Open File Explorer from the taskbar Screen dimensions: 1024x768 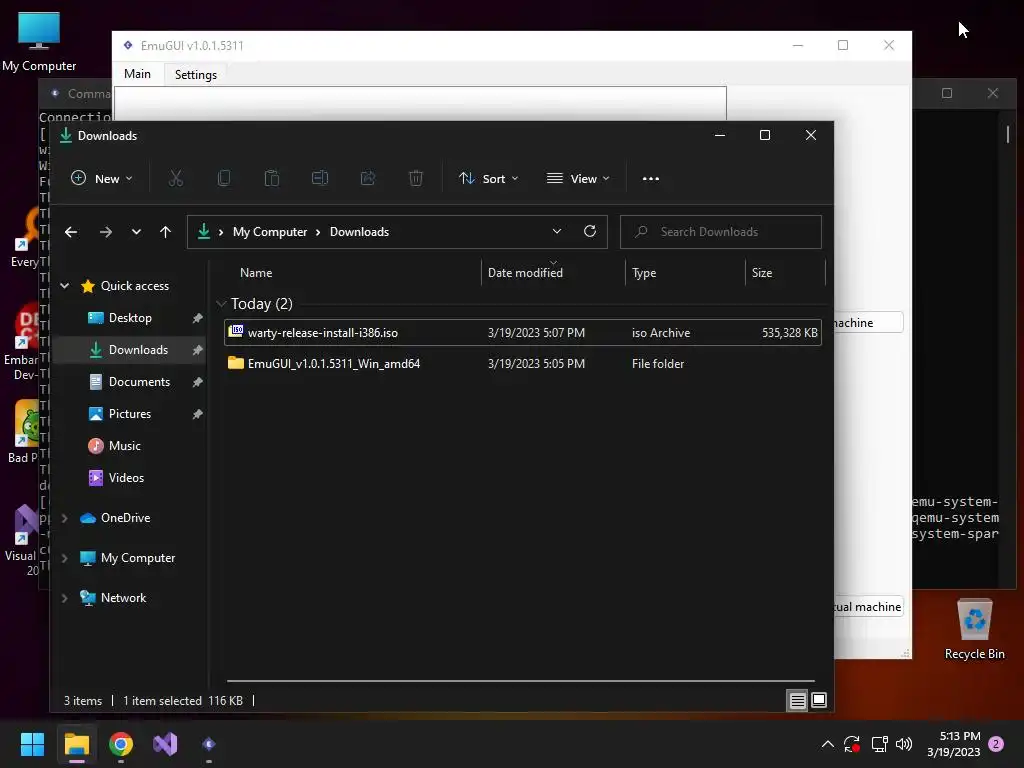click(77, 744)
